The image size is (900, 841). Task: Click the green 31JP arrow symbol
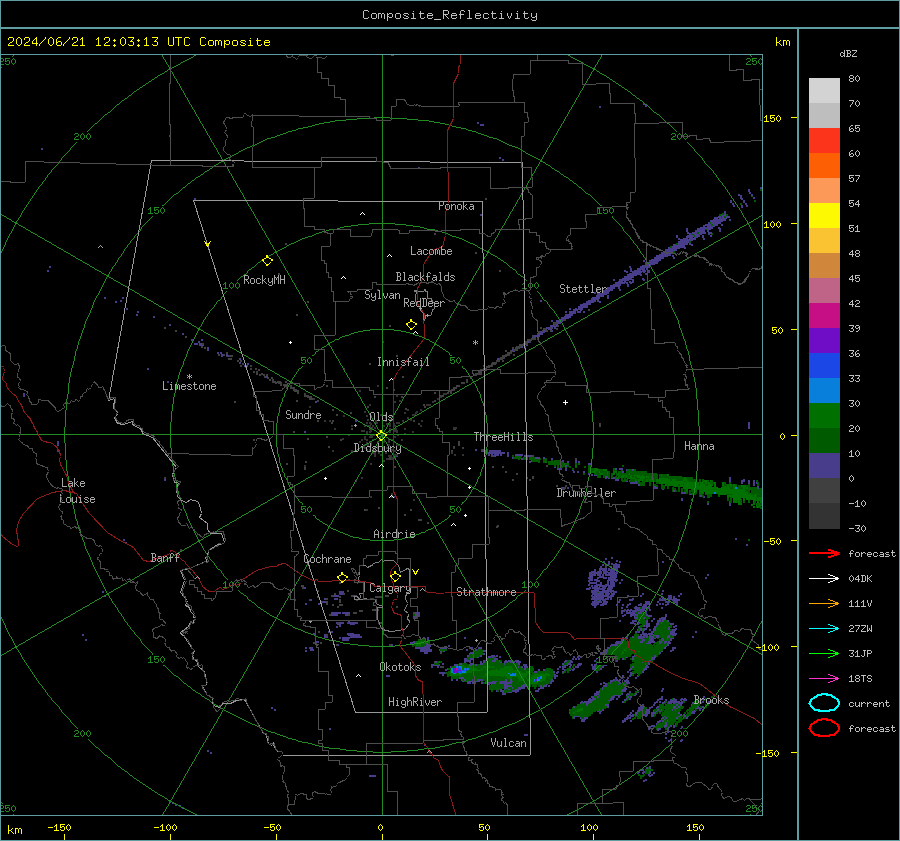(x=824, y=653)
